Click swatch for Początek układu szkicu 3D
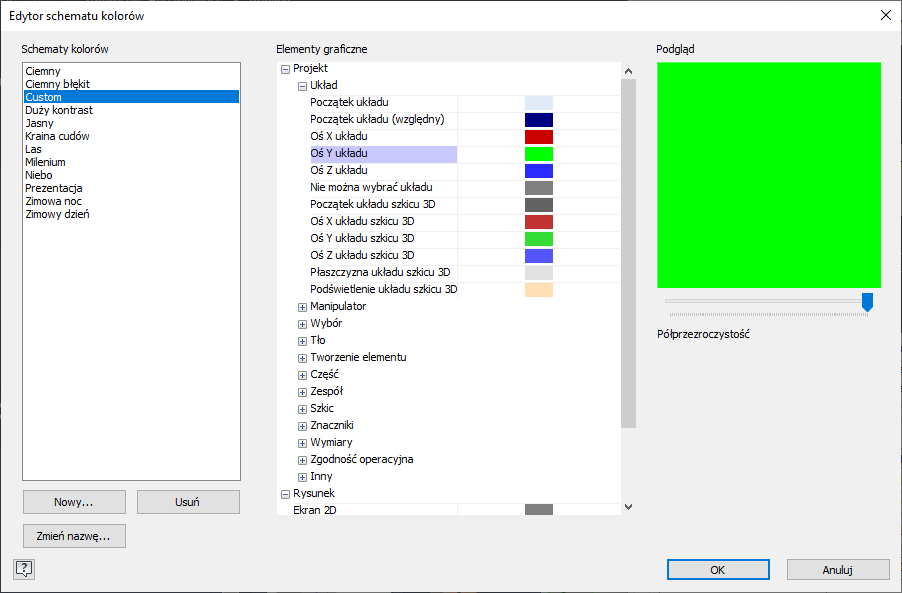Screen dimensions: 902x593 click(x=539, y=205)
